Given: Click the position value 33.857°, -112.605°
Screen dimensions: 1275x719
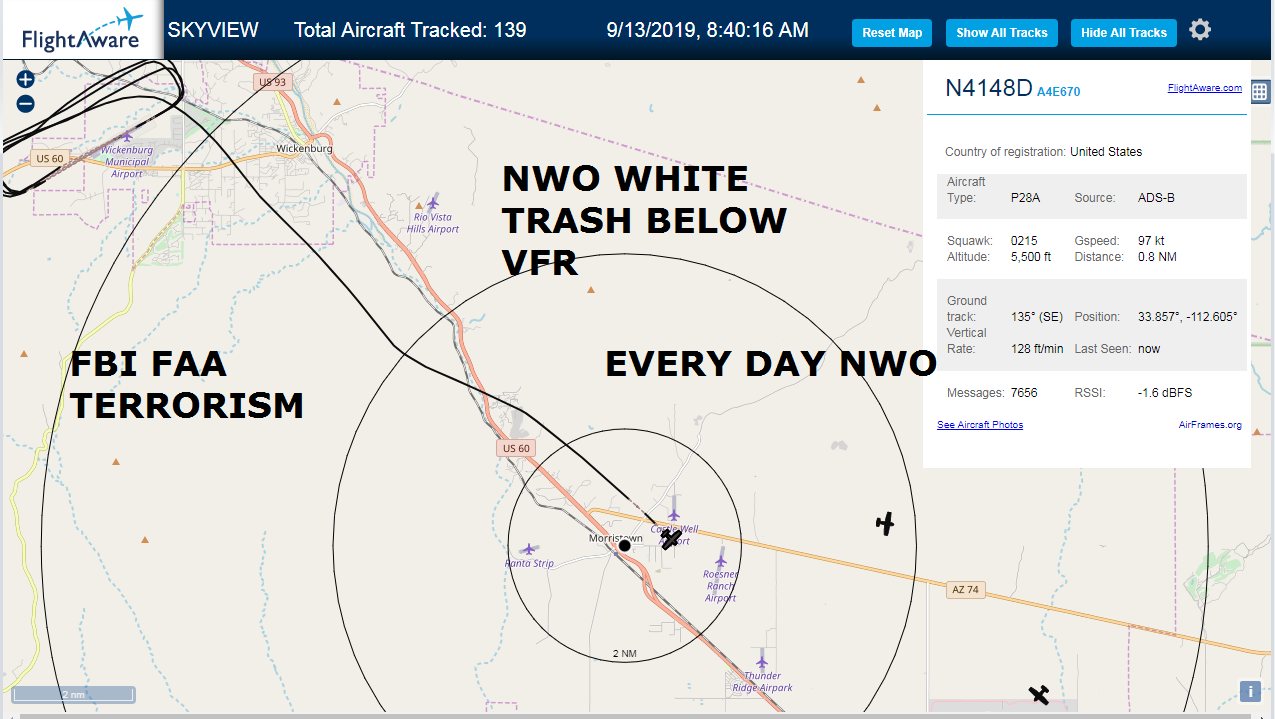Looking at the screenshot, I should click(1187, 317).
